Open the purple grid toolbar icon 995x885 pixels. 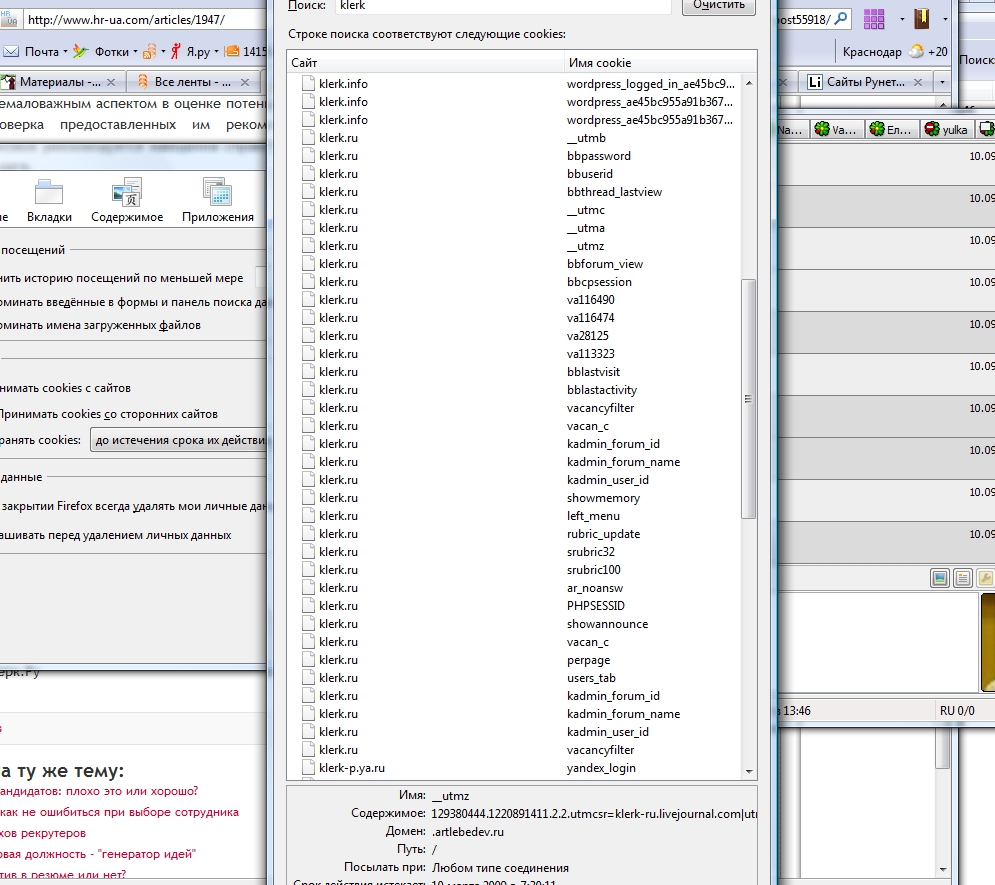click(x=874, y=19)
